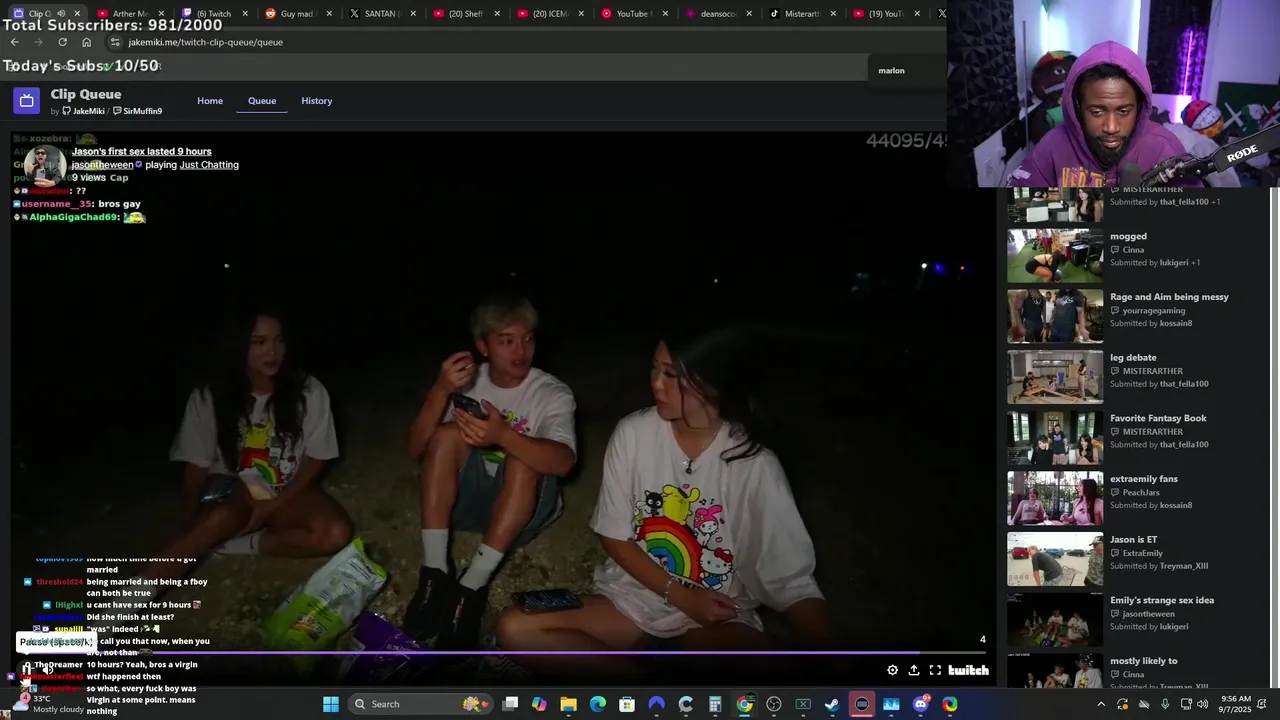1280x720 pixels.
Task: Open Task View from the taskbar
Action: [x=510, y=704]
